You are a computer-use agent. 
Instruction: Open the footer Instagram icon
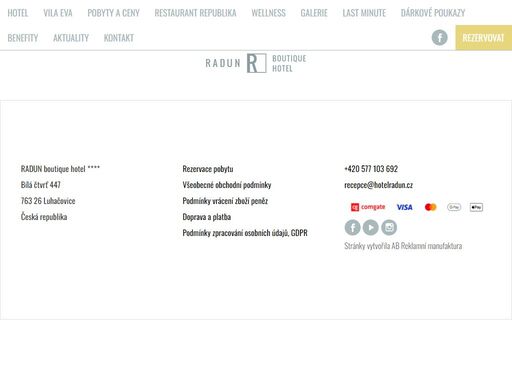[x=389, y=228]
